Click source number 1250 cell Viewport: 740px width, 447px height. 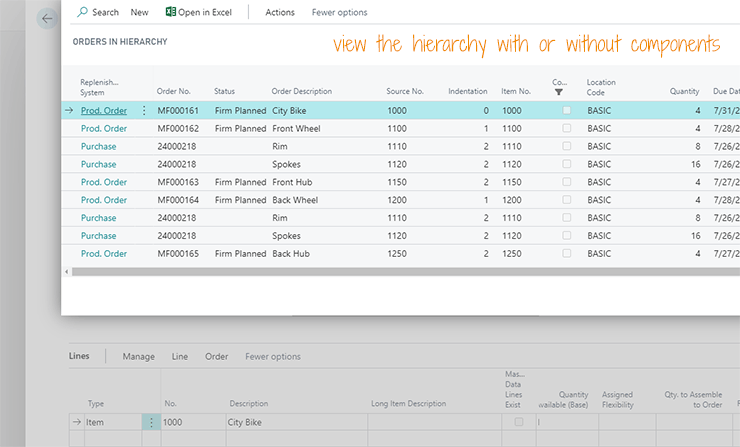pyautogui.click(x=397, y=253)
